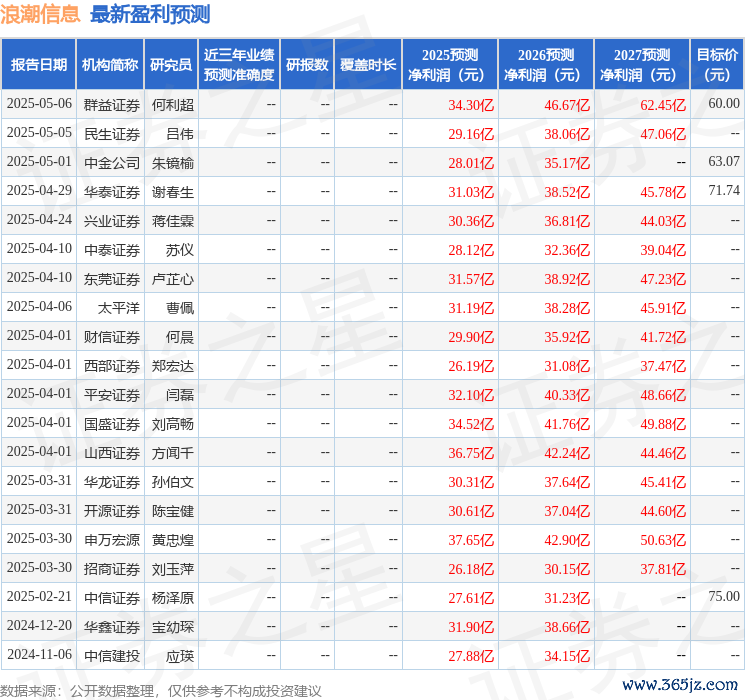
Task: Click the date 2024-11-06
Action: click(39, 654)
